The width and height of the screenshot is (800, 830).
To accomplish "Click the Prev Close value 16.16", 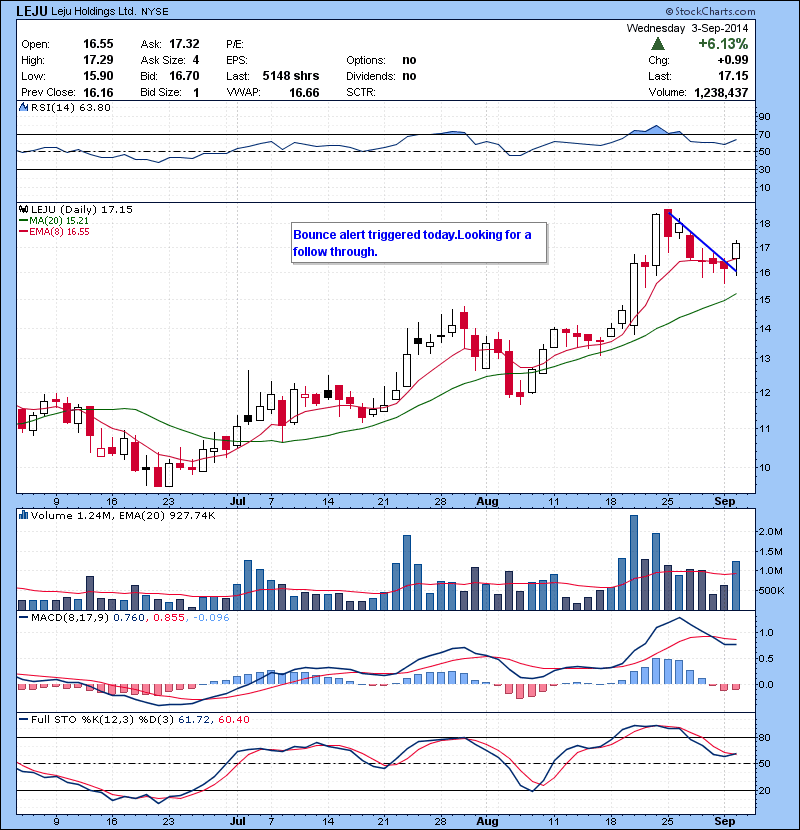I will [98, 93].
